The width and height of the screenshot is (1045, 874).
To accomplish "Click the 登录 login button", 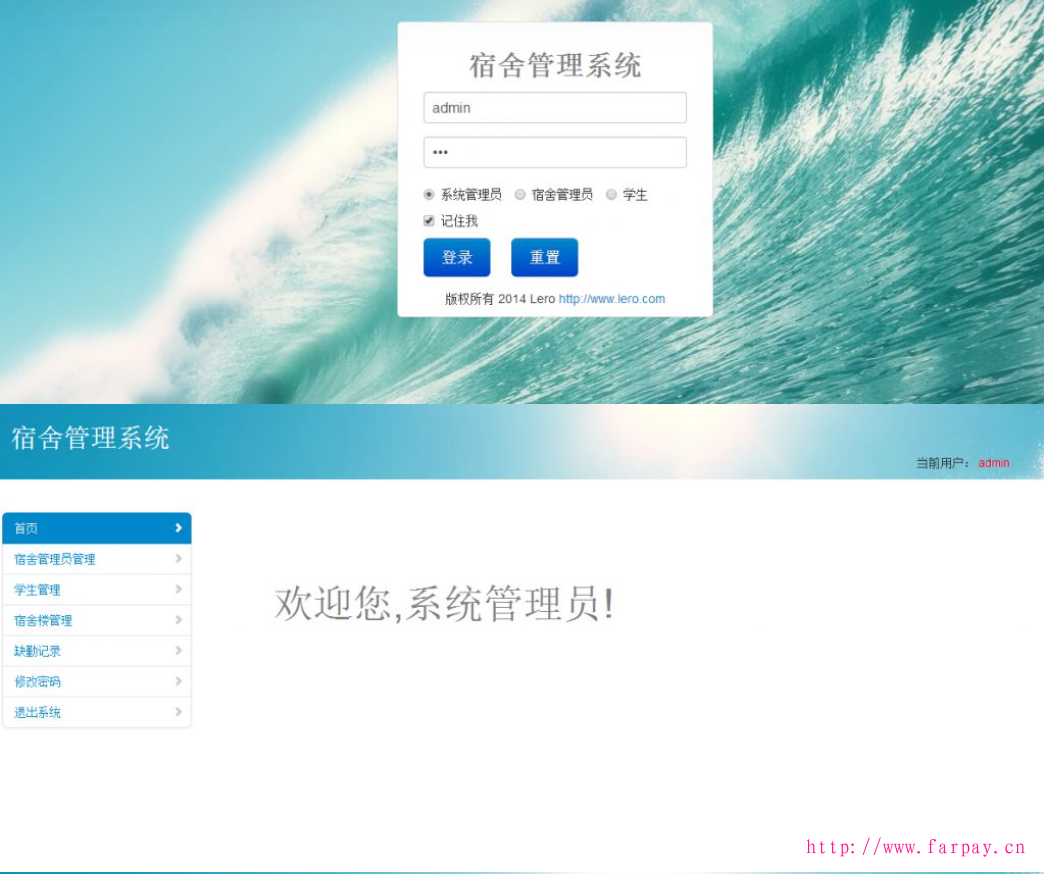I will 456,257.
